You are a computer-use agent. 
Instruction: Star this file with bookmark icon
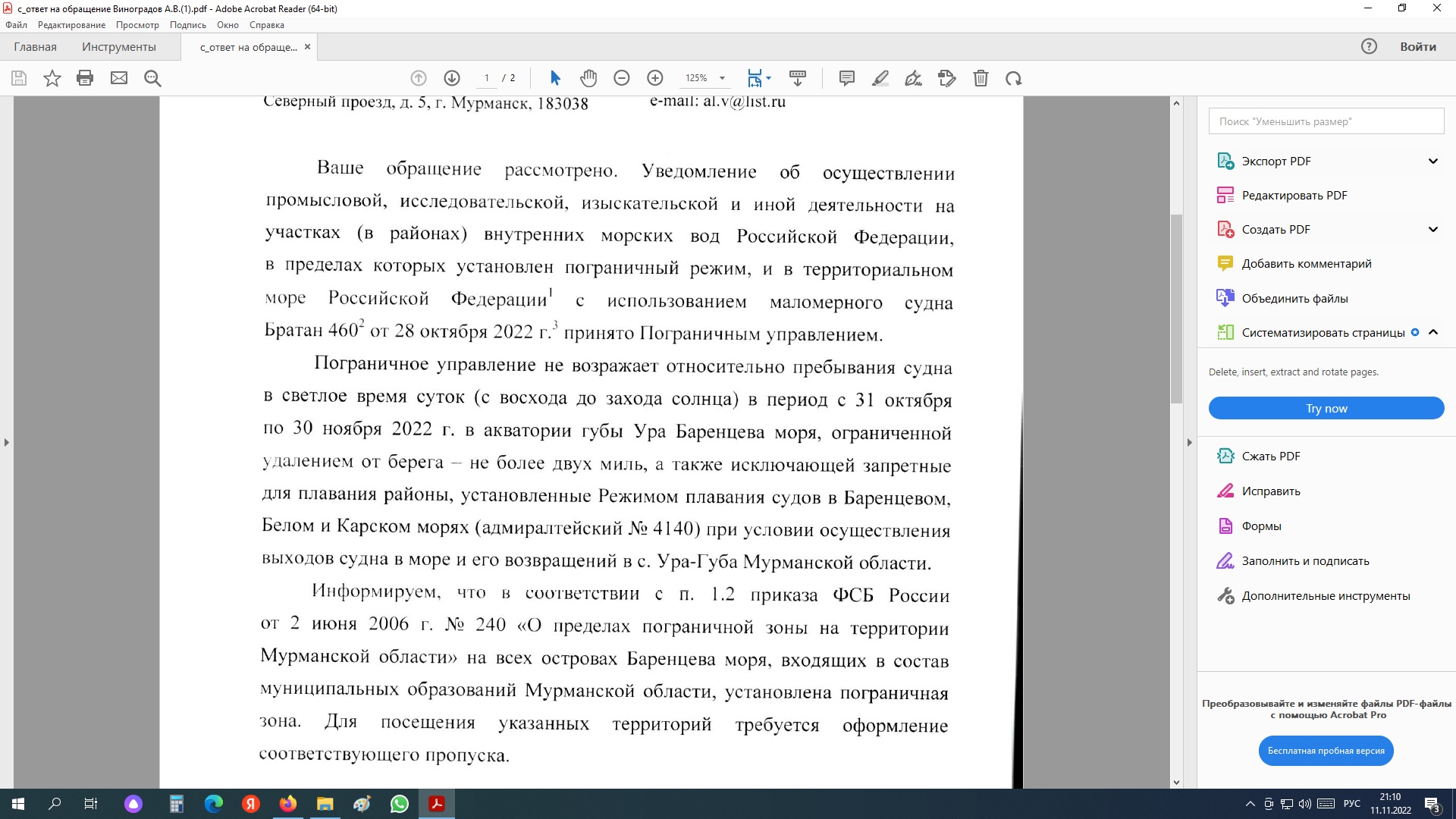[52, 78]
